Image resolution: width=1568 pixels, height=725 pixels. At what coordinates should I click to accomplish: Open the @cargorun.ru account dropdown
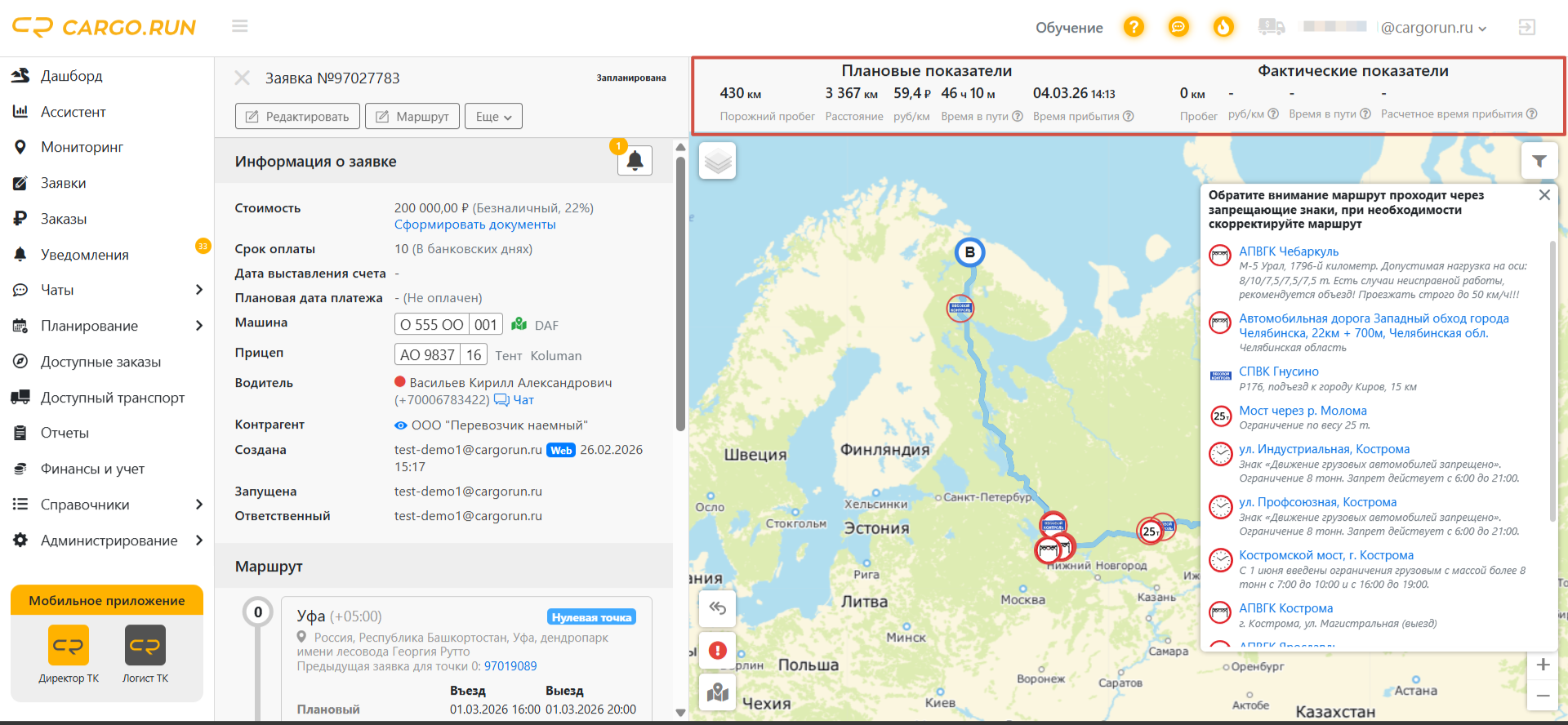1433,27
